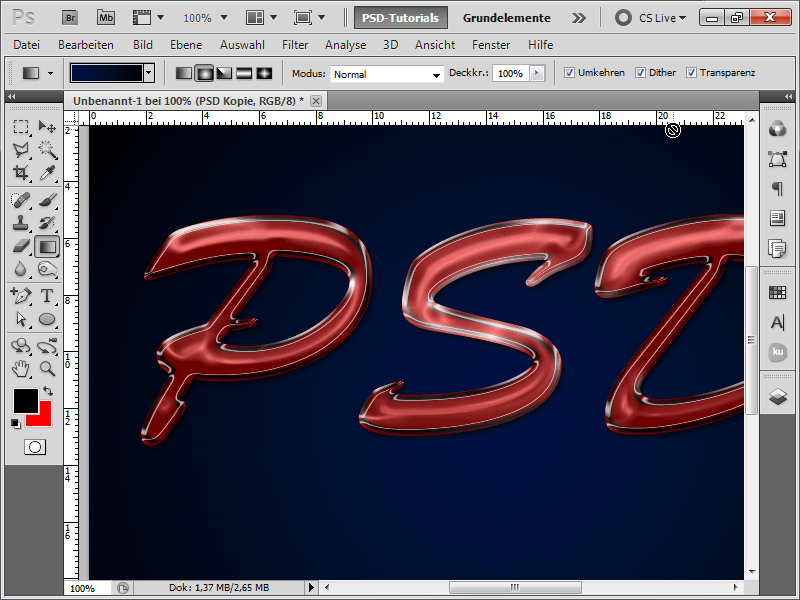Viewport: 800px width, 600px height.
Task: Select the Pen tool
Action: coord(20,295)
